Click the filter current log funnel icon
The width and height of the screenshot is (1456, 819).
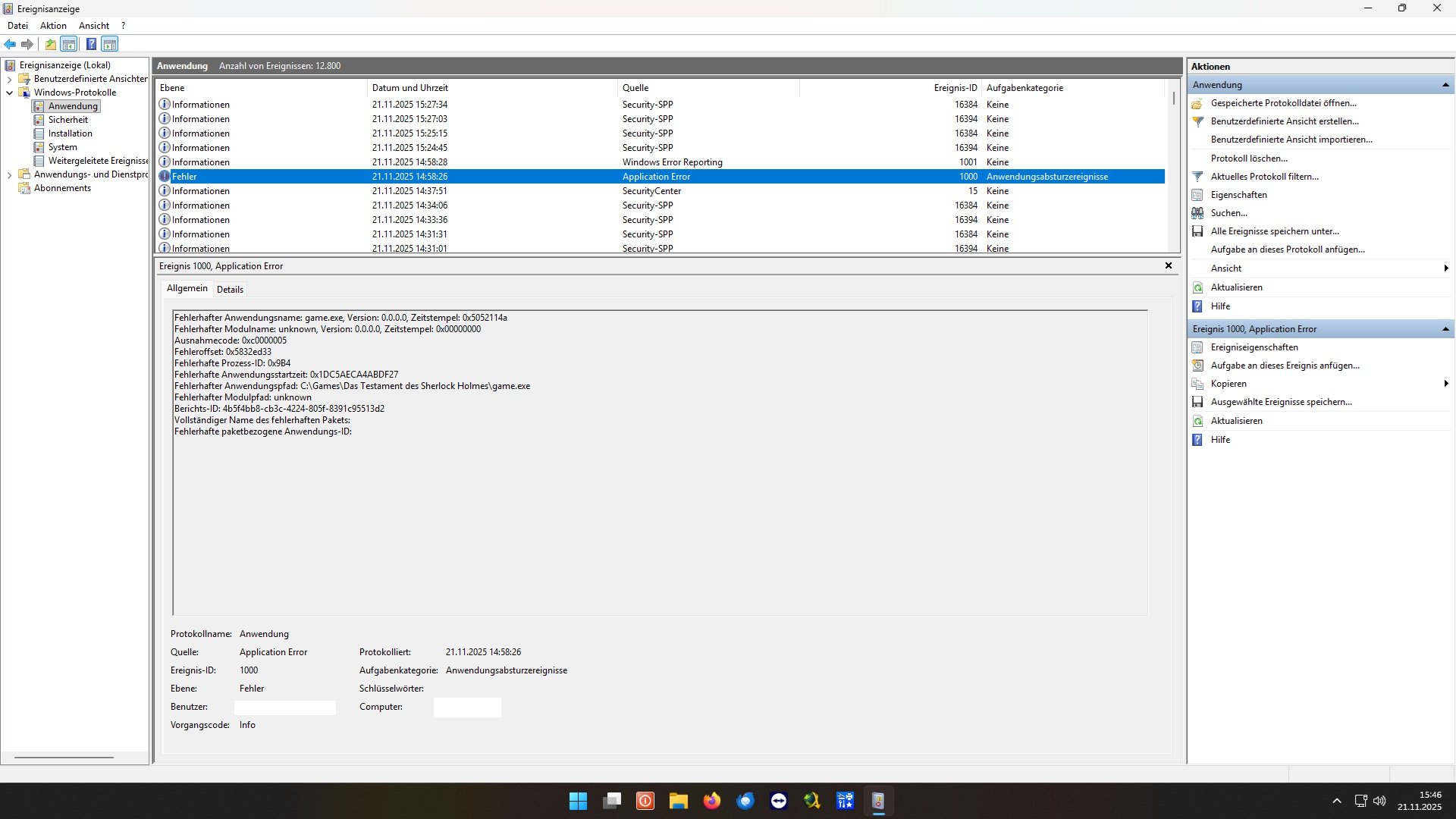(x=1197, y=177)
